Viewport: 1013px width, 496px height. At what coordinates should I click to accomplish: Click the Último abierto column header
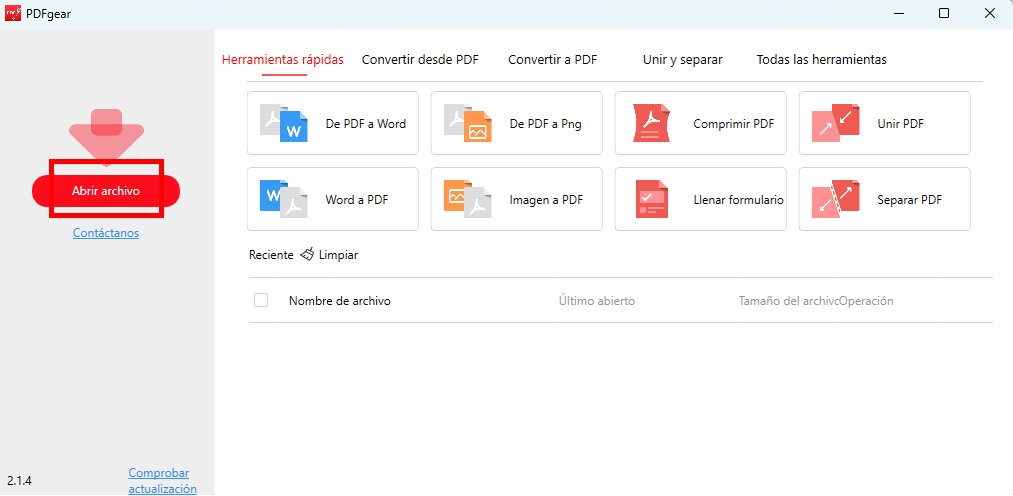597,301
